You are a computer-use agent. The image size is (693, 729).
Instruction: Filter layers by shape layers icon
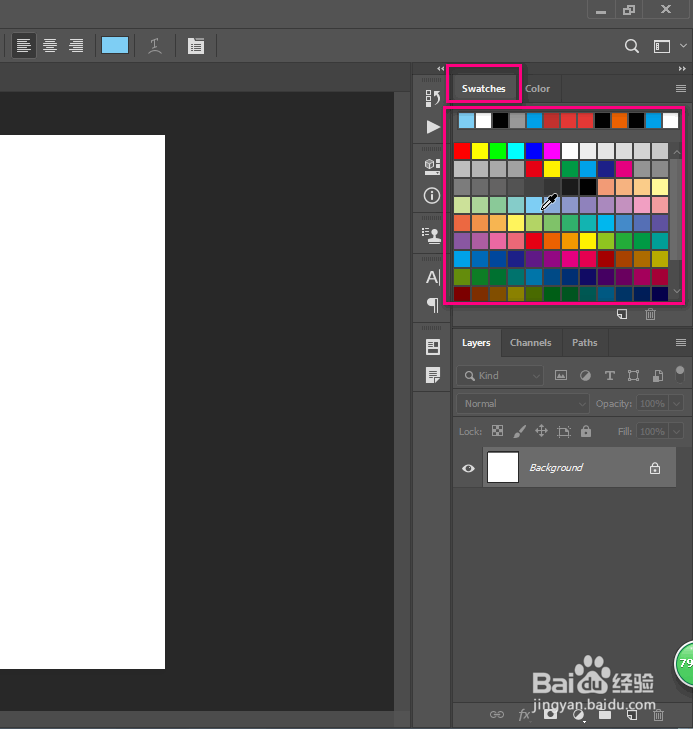point(633,376)
